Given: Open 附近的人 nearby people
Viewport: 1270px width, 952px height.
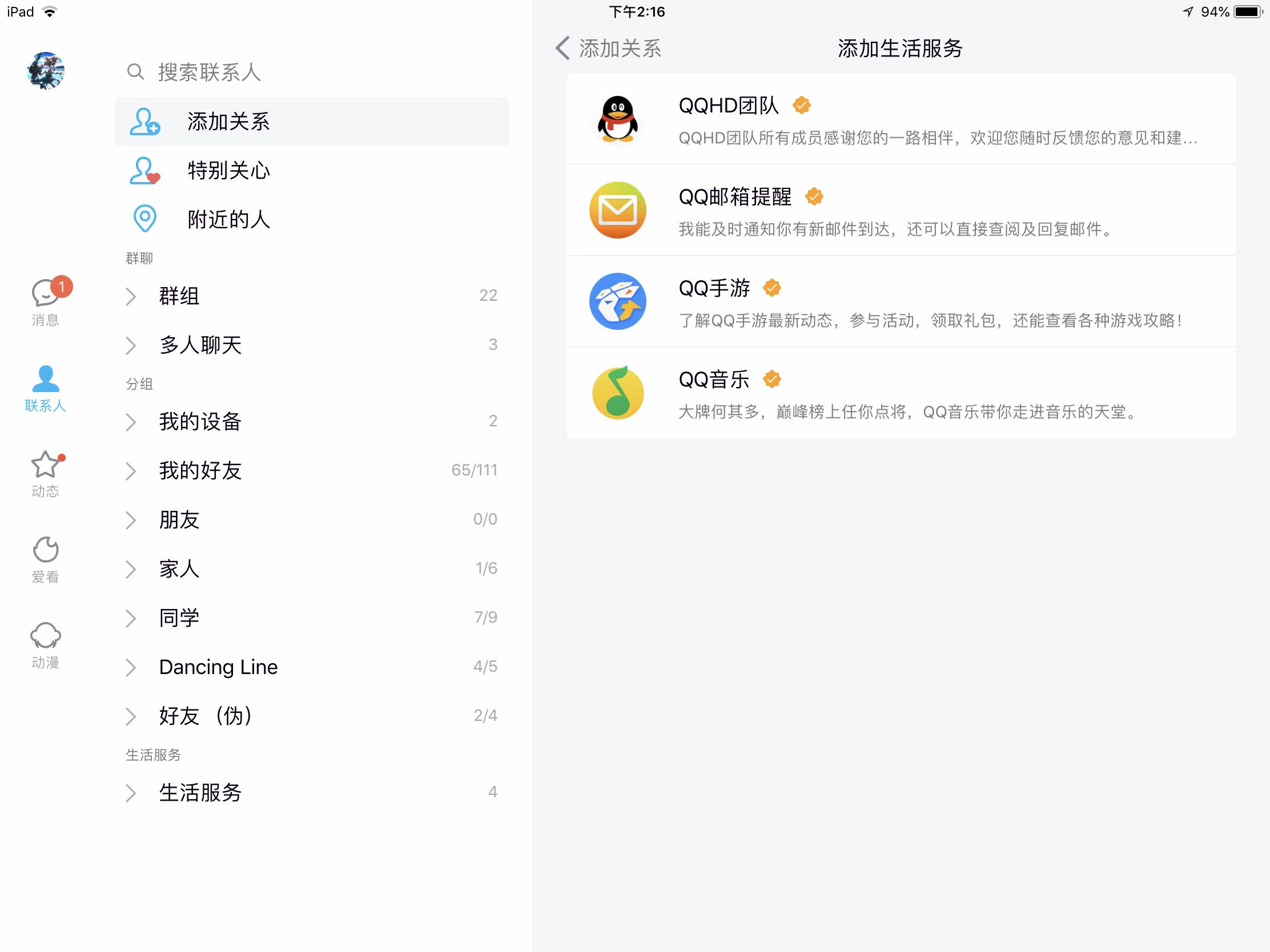Looking at the screenshot, I should tap(311, 219).
